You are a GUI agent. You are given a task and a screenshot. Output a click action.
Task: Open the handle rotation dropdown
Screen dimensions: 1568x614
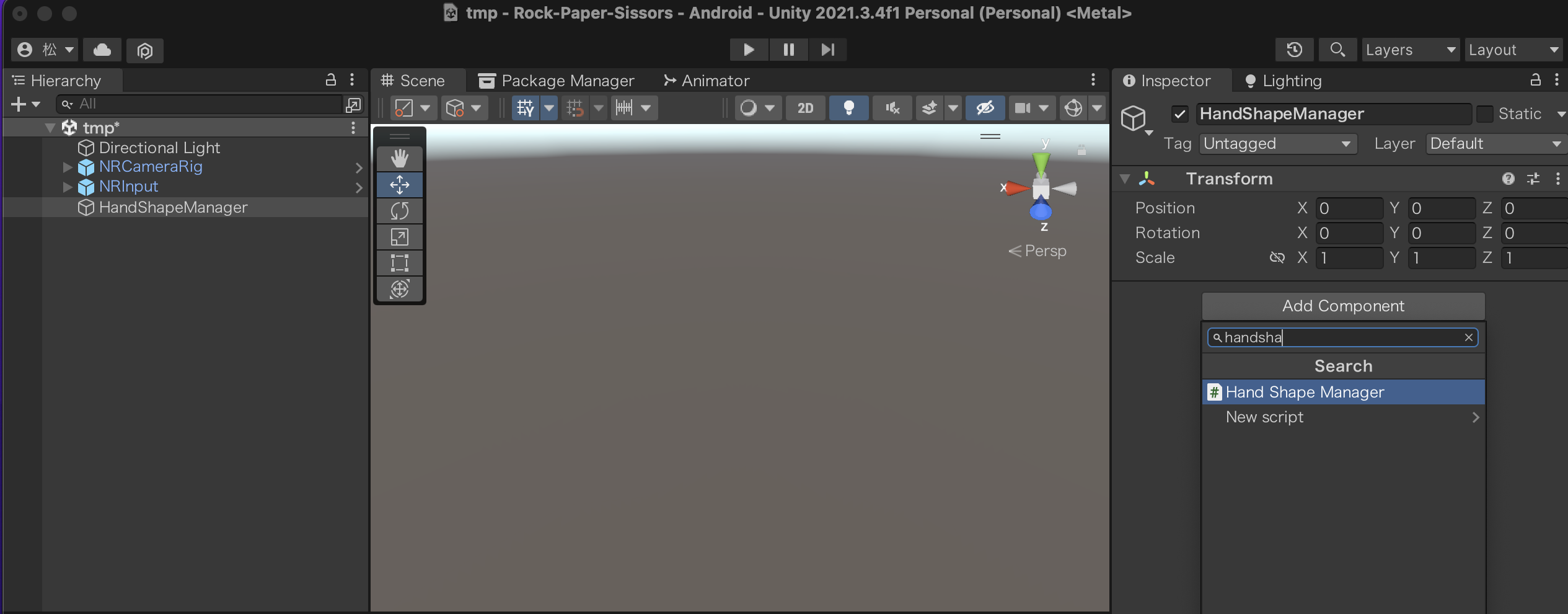[464, 108]
